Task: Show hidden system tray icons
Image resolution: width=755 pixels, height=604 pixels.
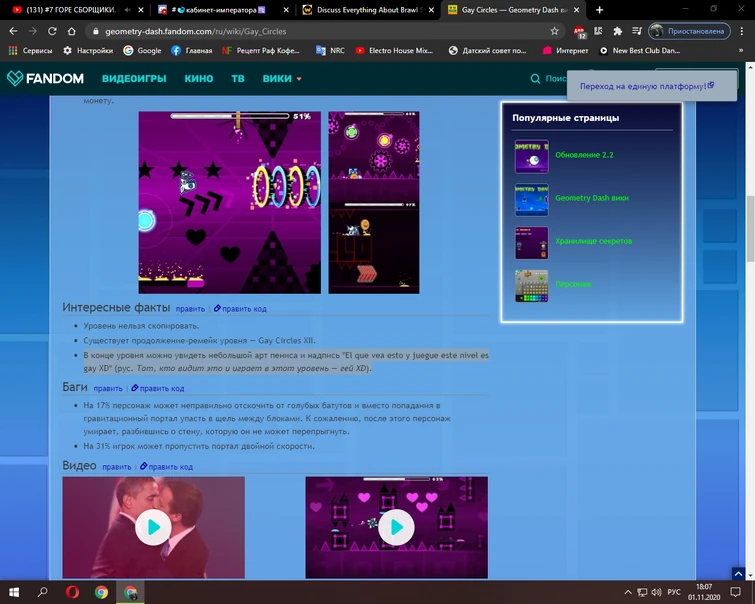Action: tap(628, 592)
